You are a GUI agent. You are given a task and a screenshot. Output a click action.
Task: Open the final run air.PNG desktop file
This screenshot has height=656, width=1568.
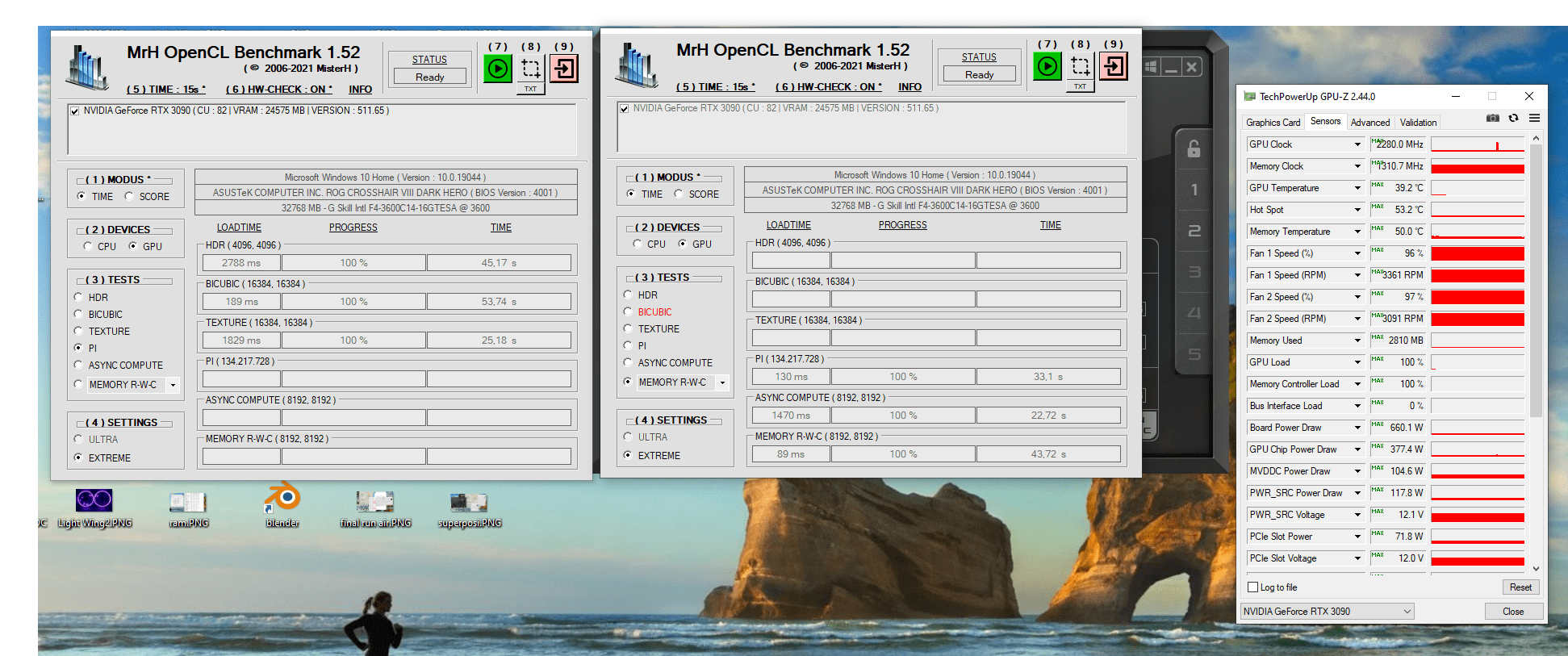coord(375,510)
